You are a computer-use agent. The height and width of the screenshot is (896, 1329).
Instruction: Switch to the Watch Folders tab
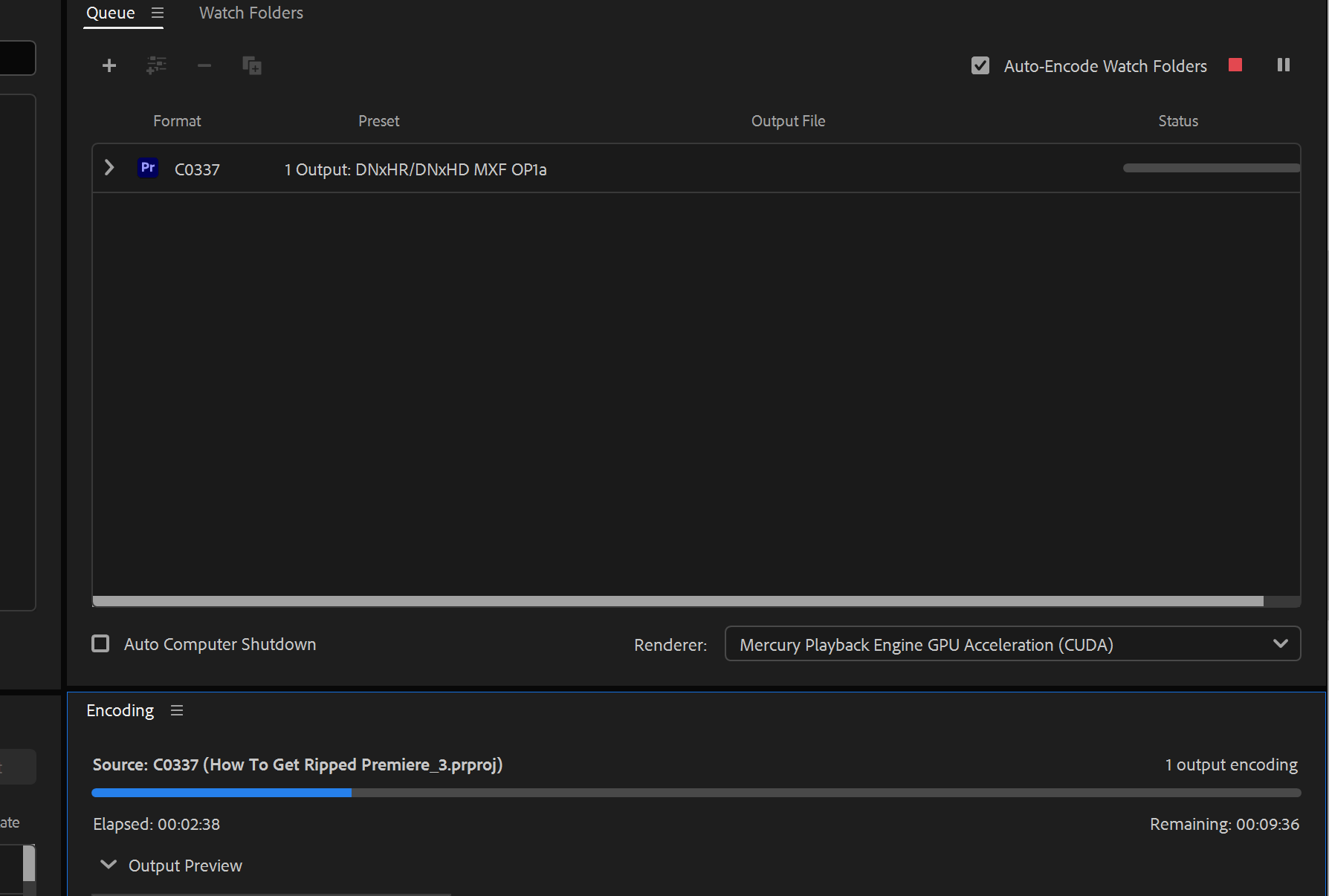point(251,13)
